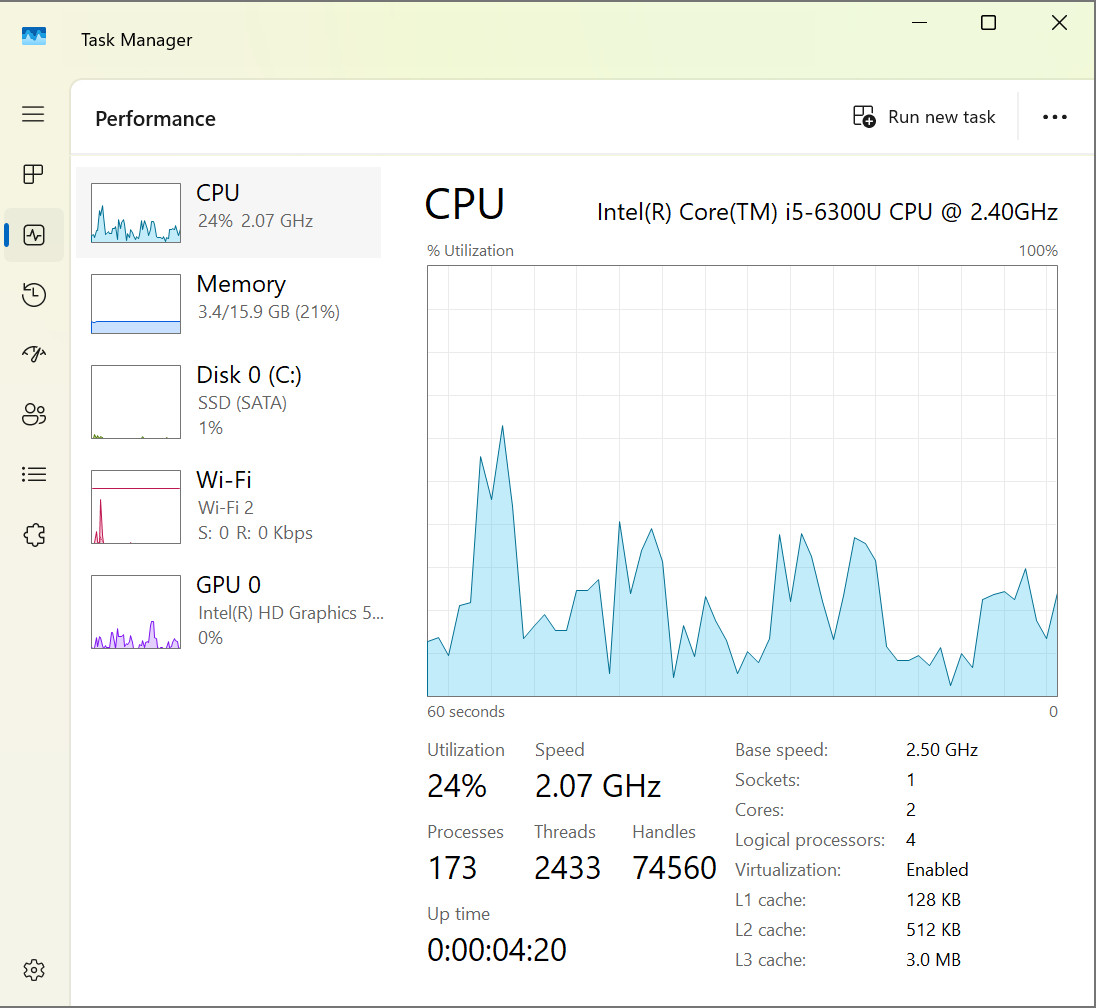Click the Task Manager app icon

(34, 36)
